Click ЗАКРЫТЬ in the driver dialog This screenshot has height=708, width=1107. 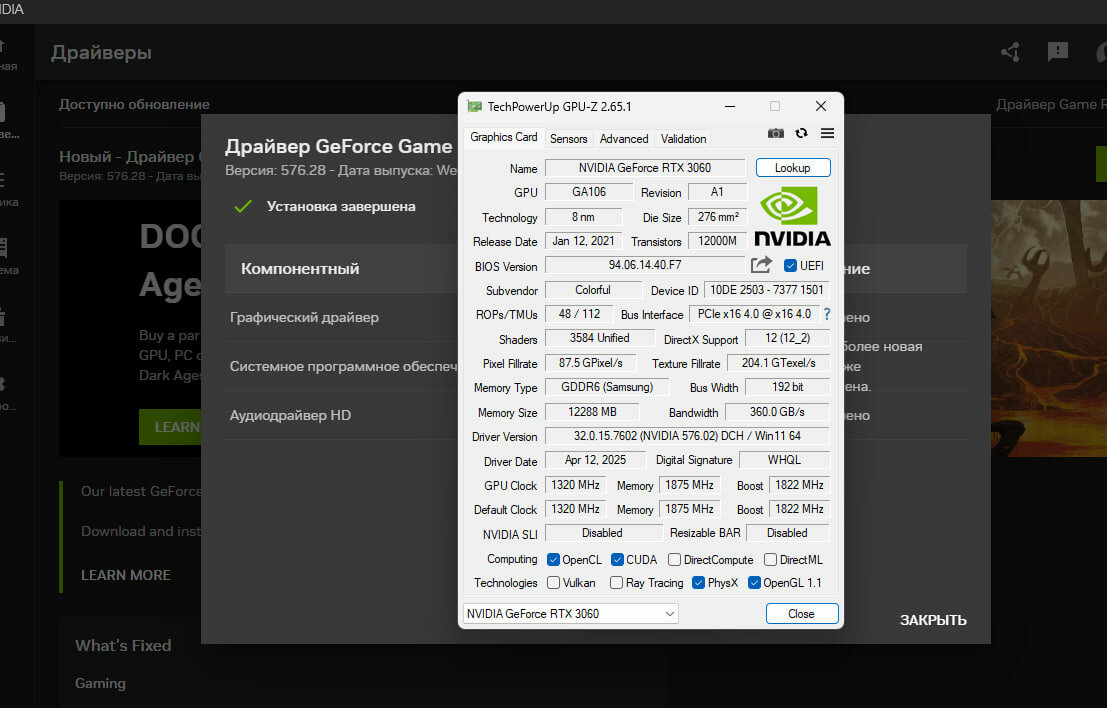[933, 620]
